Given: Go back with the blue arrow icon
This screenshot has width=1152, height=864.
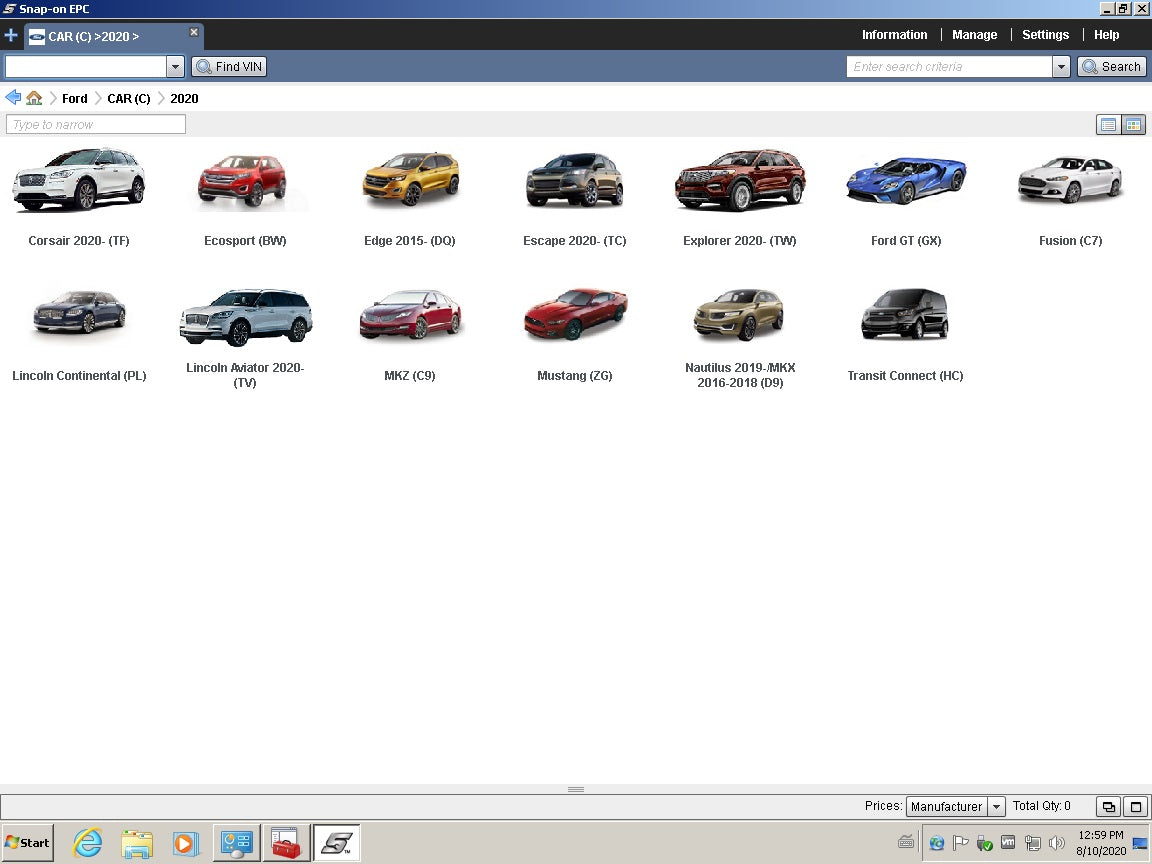Looking at the screenshot, I should (12, 98).
